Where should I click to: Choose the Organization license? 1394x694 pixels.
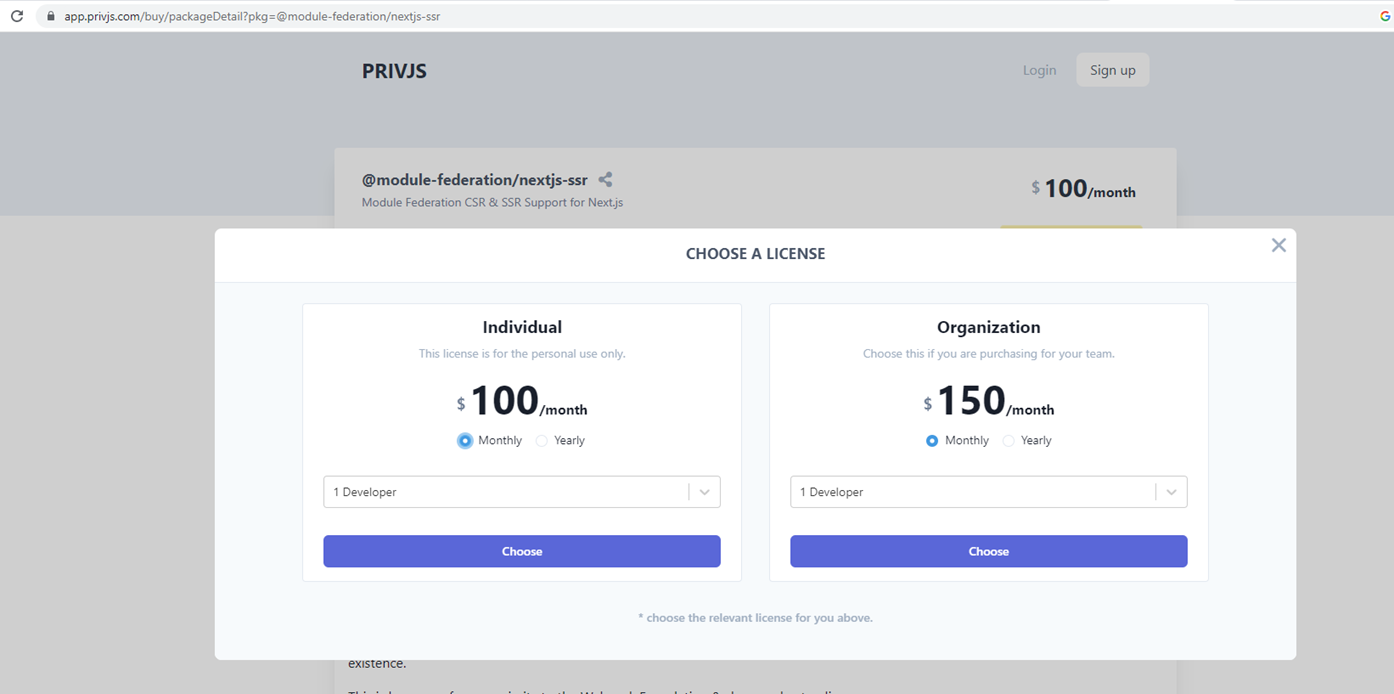tap(988, 551)
